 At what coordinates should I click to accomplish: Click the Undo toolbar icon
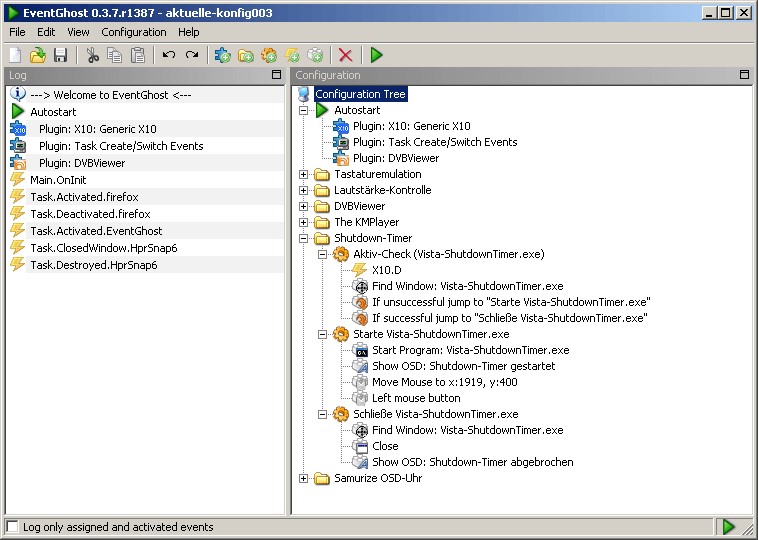pos(168,55)
